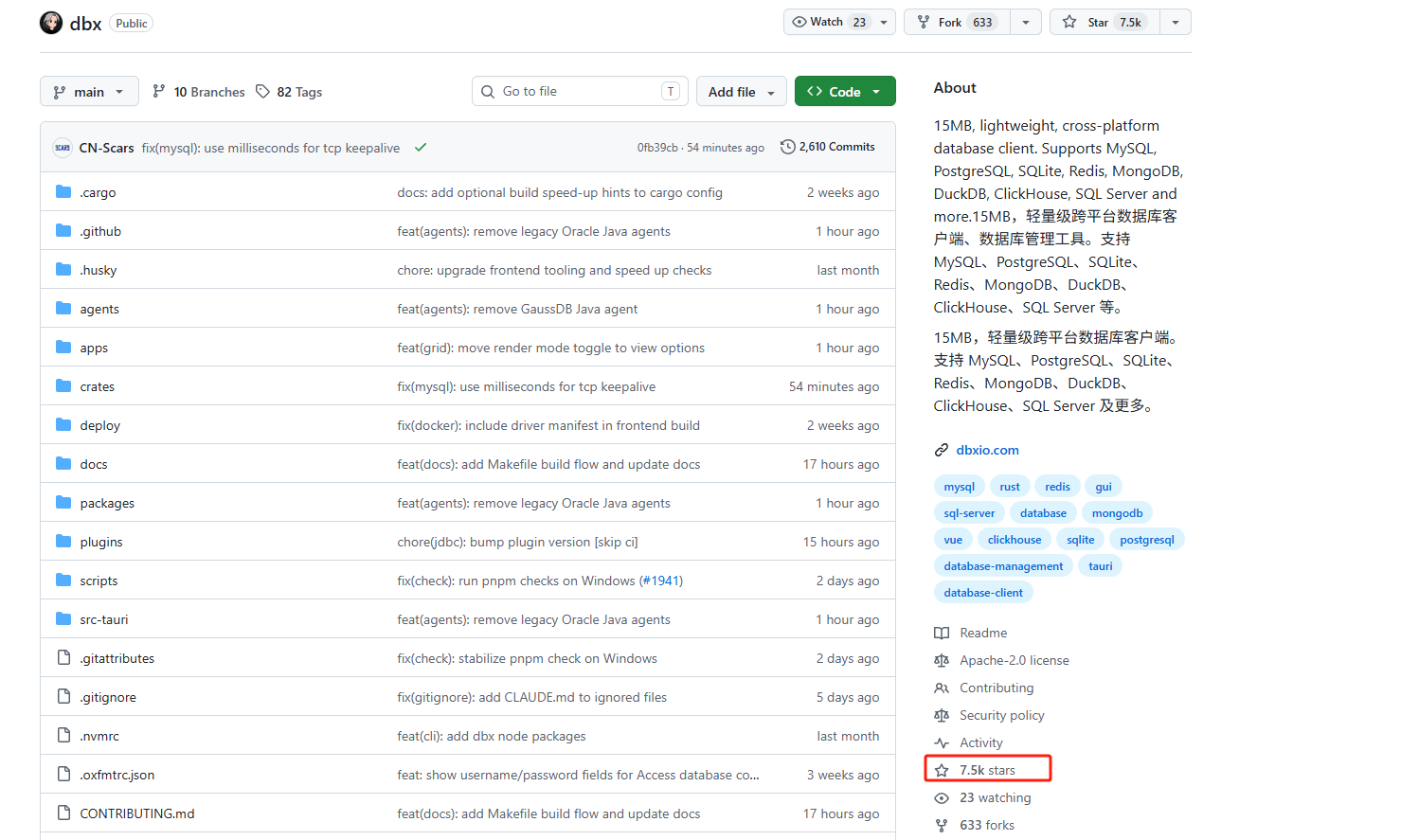1401x840 pixels.
Task: Star the dbx repository
Action: [1105, 22]
